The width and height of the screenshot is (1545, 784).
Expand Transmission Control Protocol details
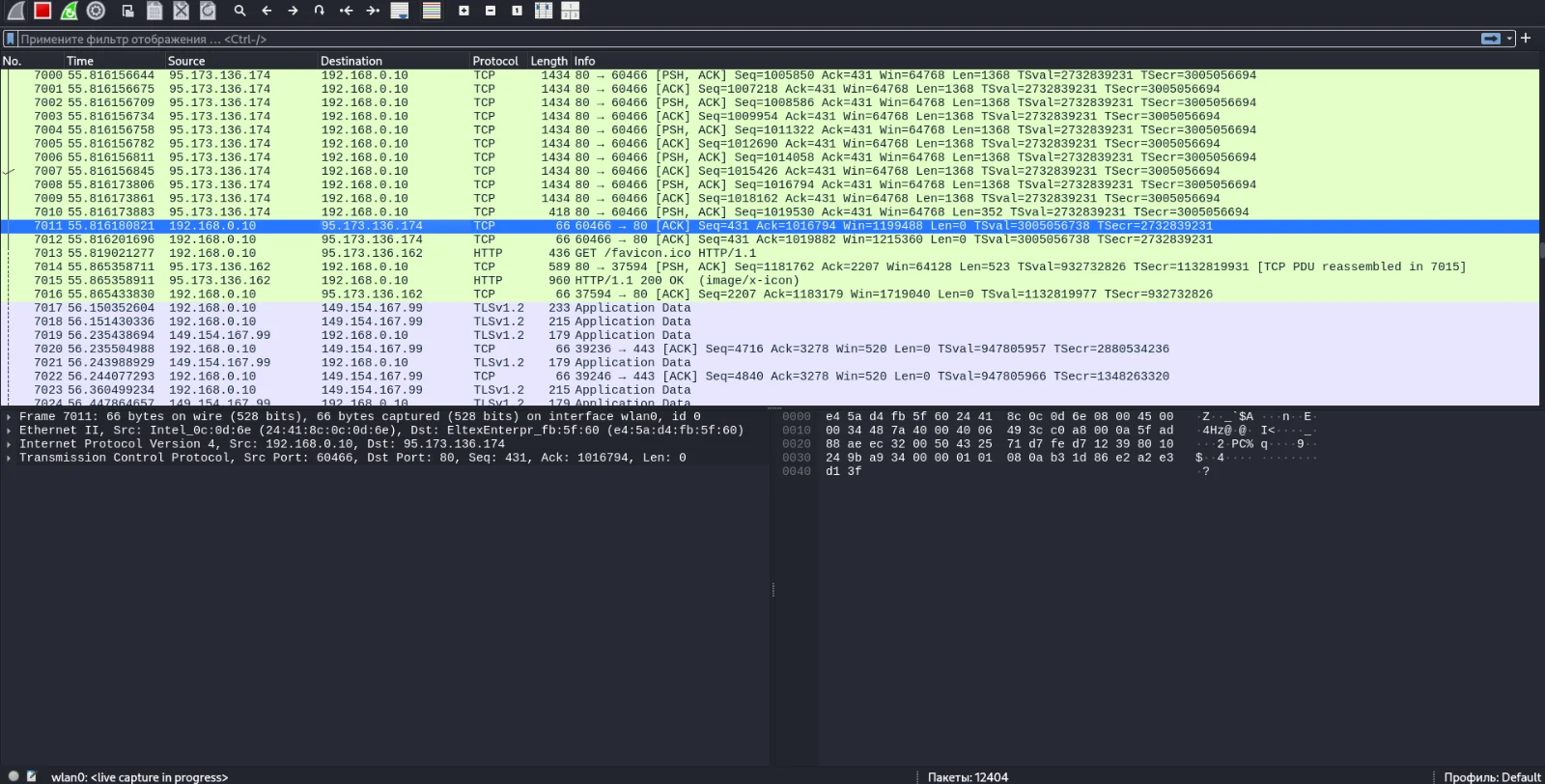coord(9,458)
